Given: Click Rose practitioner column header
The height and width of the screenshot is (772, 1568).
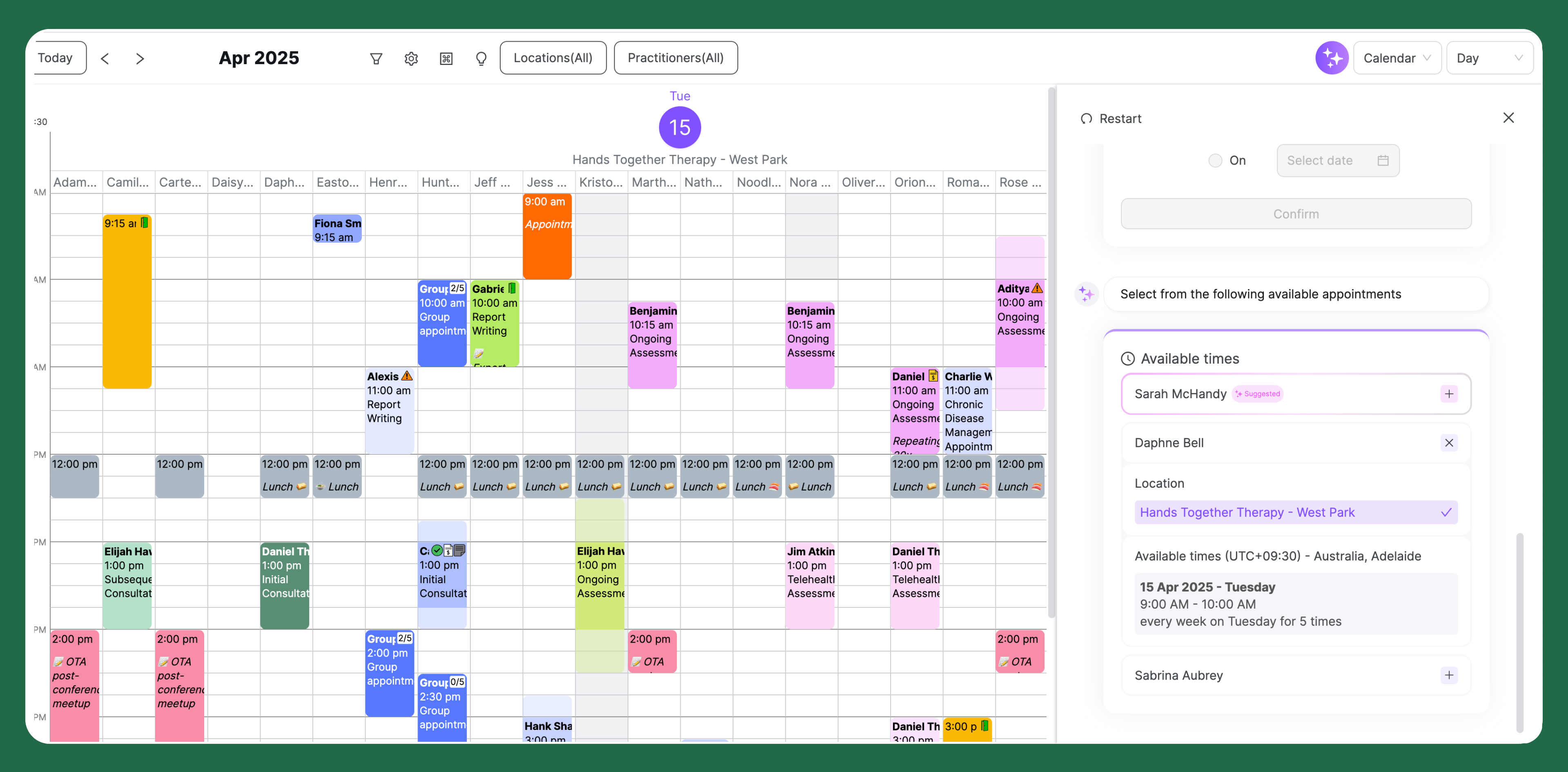Looking at the screenshot, I should click(1020, 183).
